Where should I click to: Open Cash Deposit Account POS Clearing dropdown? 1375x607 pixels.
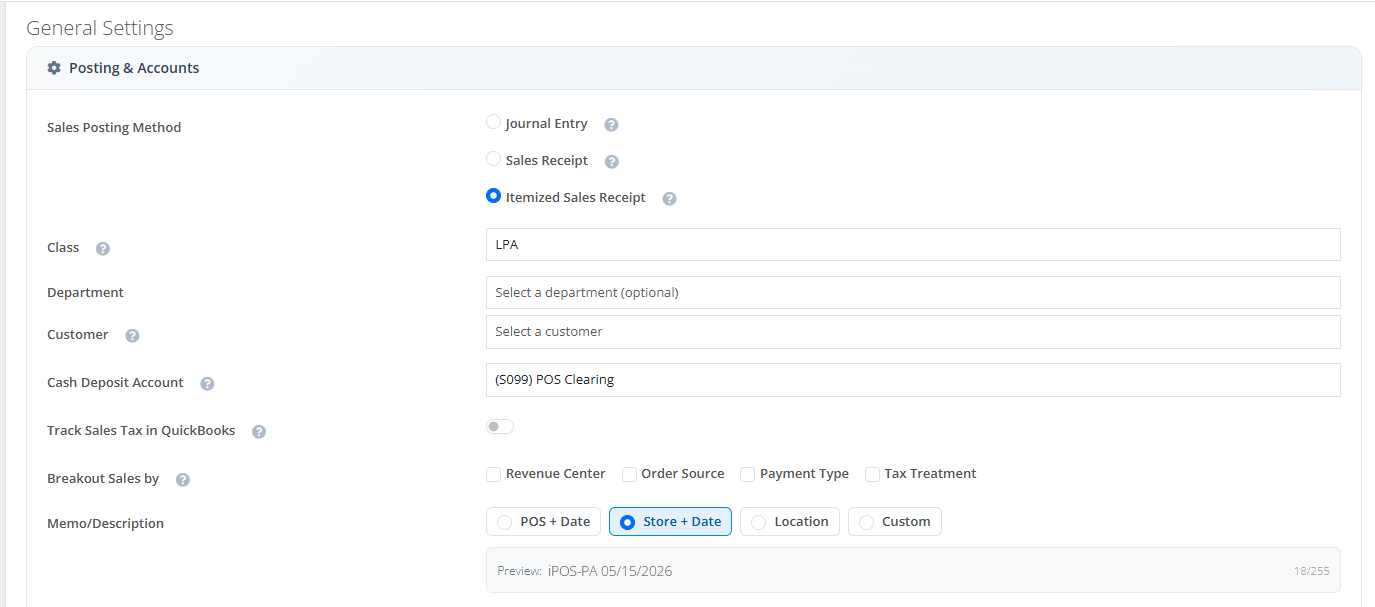(x=913, y=380)
